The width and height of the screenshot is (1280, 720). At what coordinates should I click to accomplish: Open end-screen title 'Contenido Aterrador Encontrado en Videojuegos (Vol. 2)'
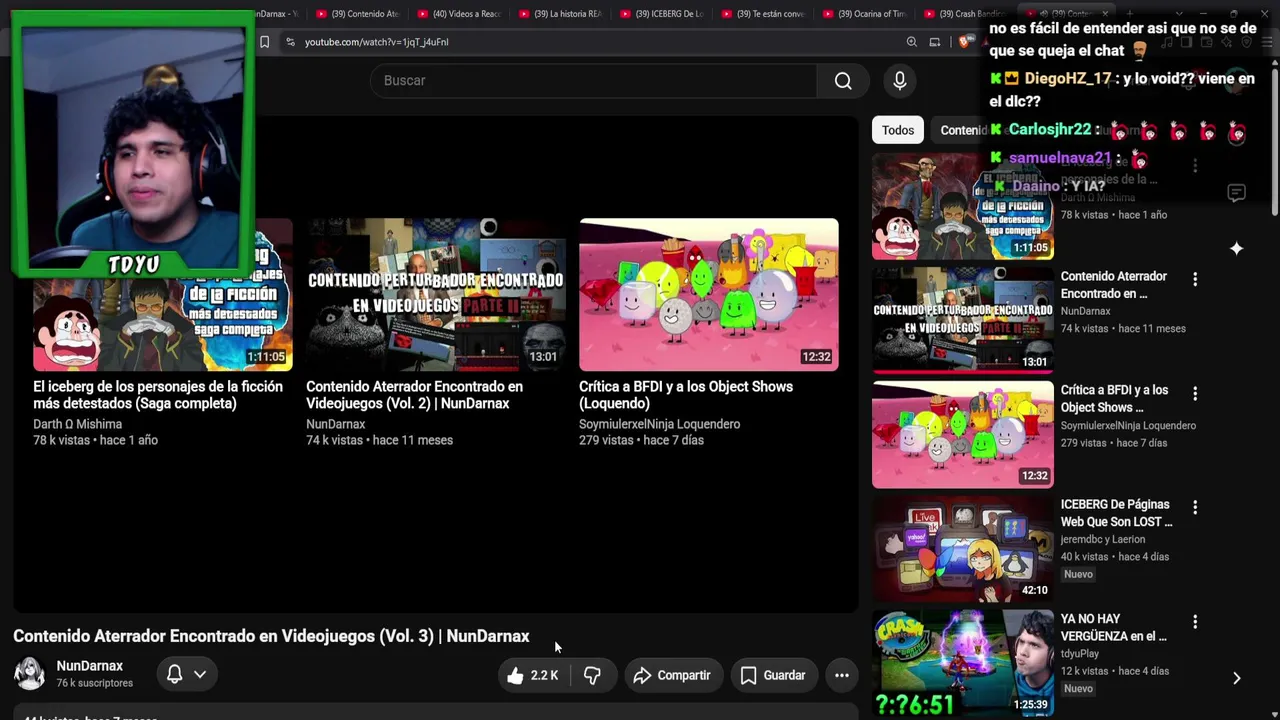click(414, 395)
